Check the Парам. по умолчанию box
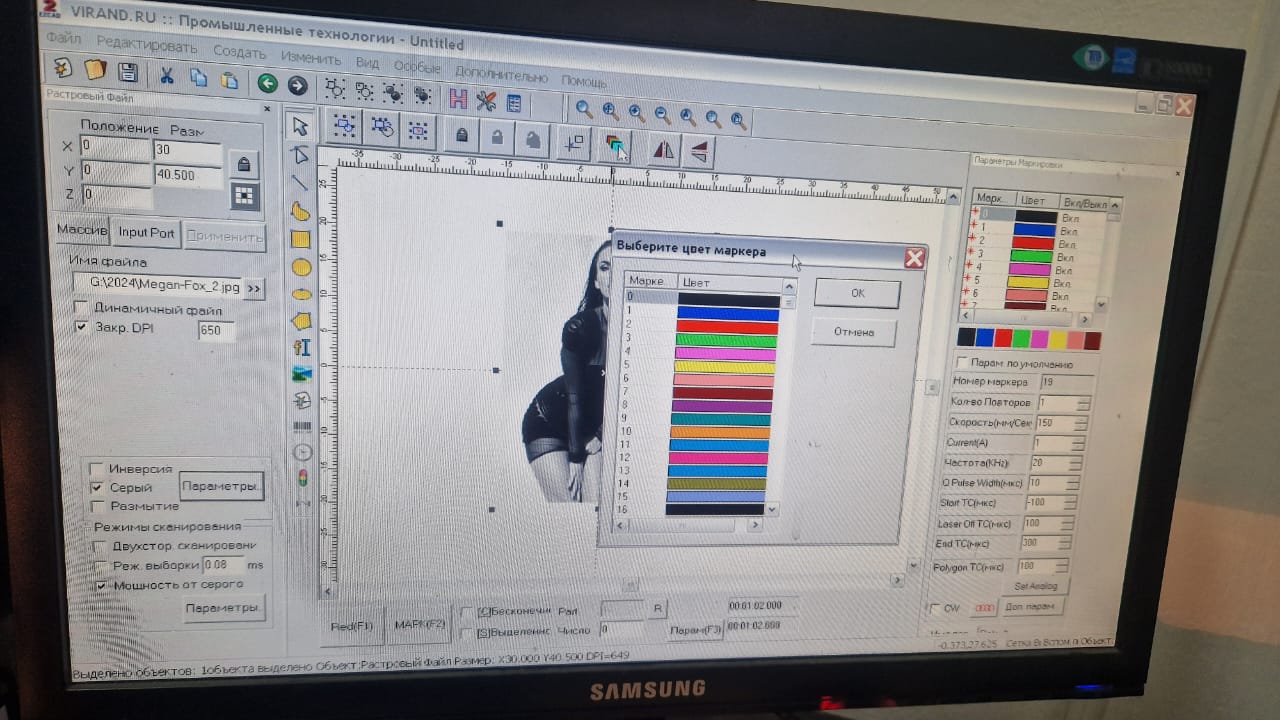This screenshot has width=1280, height=720. [962, 362]
